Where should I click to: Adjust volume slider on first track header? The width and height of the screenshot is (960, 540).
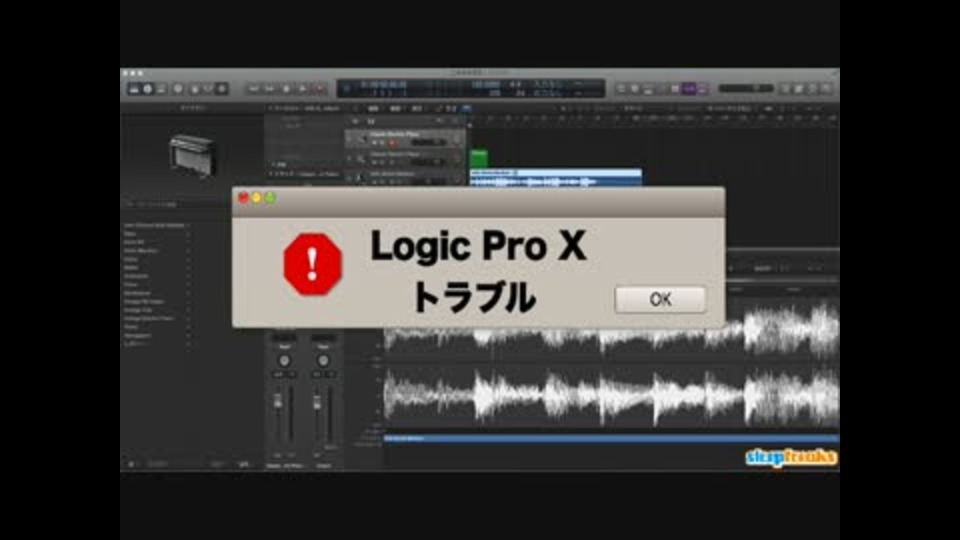click(x=428, y=143)
